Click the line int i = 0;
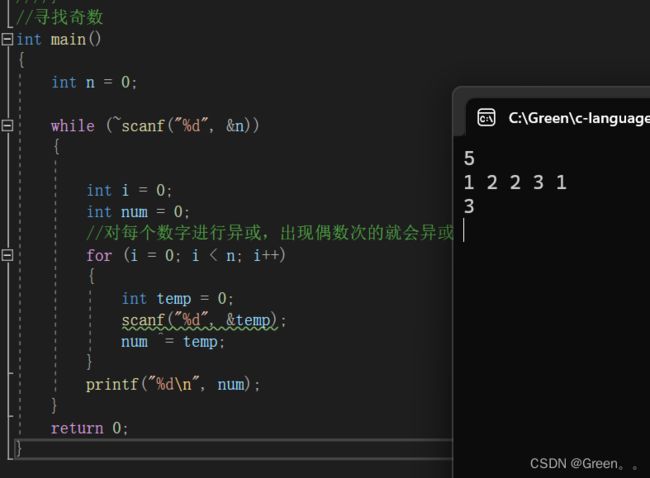 (129, 190)
